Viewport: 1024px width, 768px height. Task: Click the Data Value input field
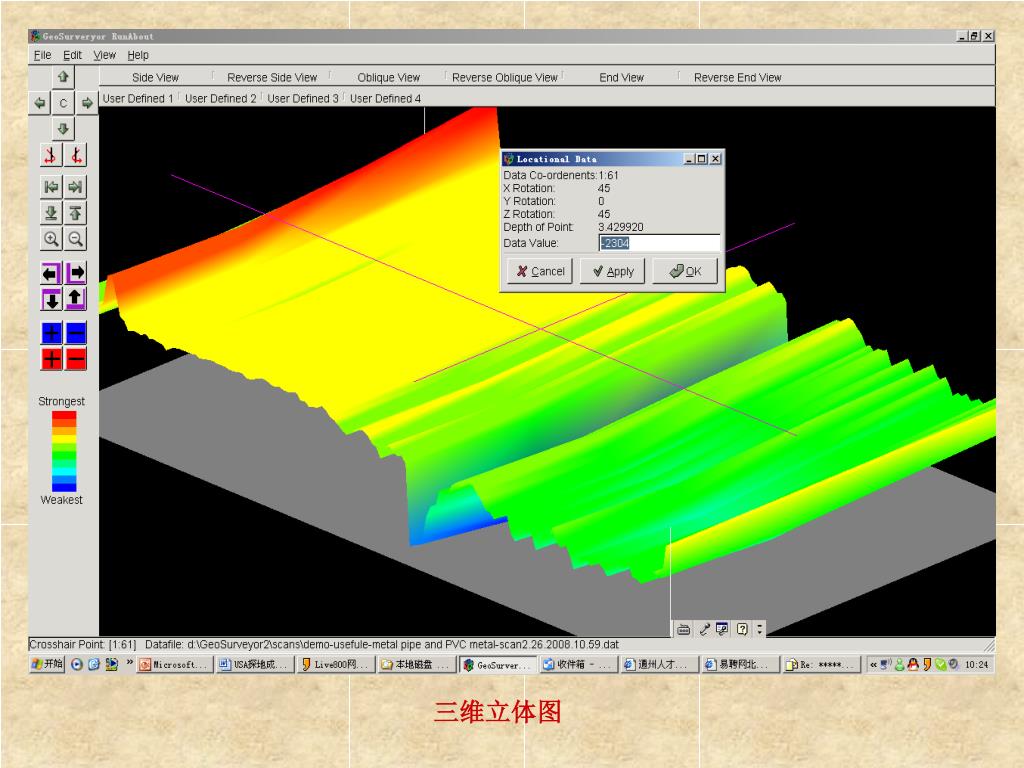(x=659, y=243)
